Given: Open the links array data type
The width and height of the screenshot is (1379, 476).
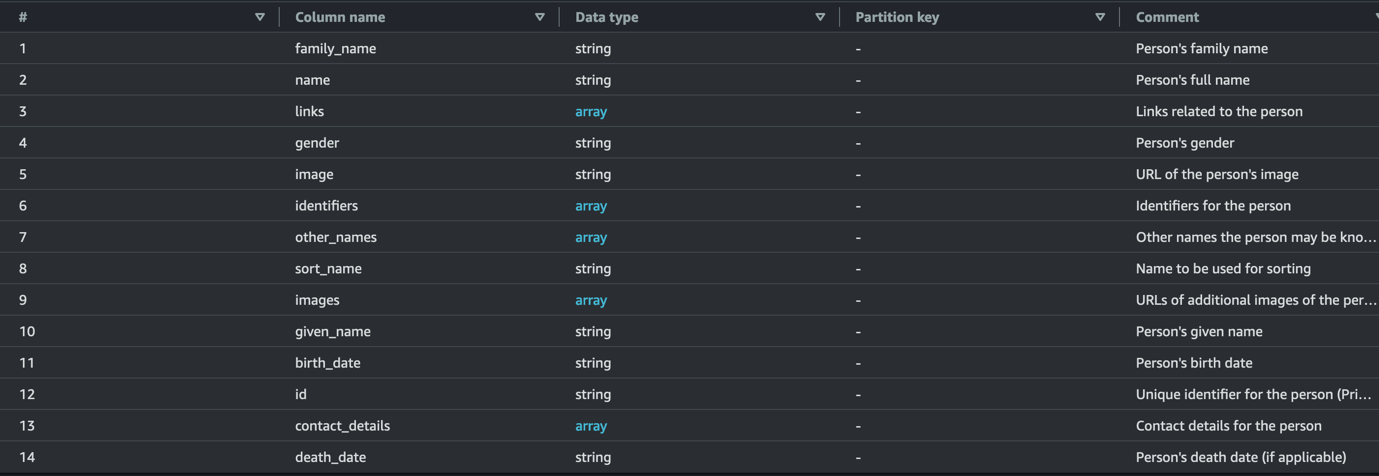Looking at the screenshot, I should [591, 111].
